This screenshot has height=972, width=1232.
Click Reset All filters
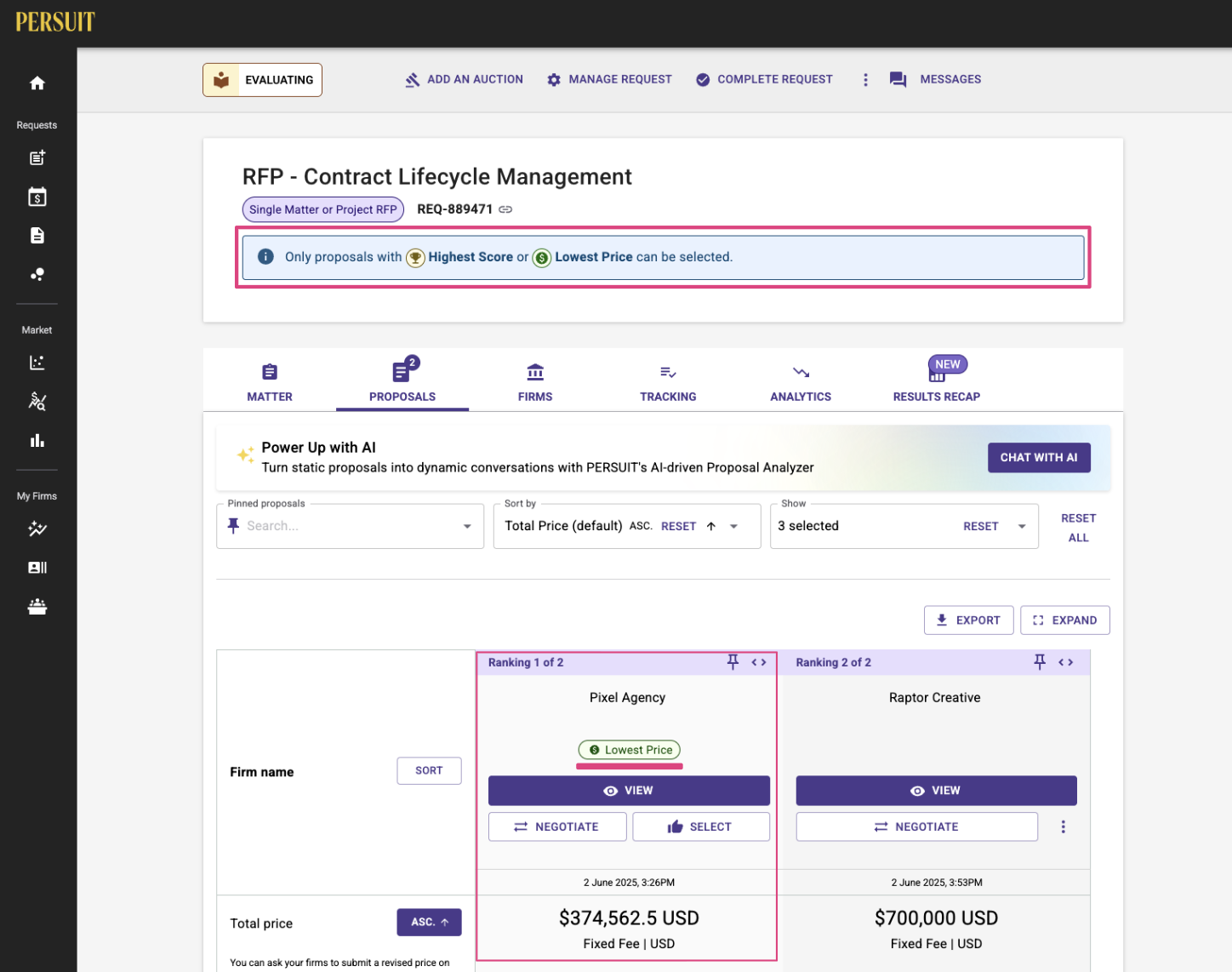(x=1078, y=528)
